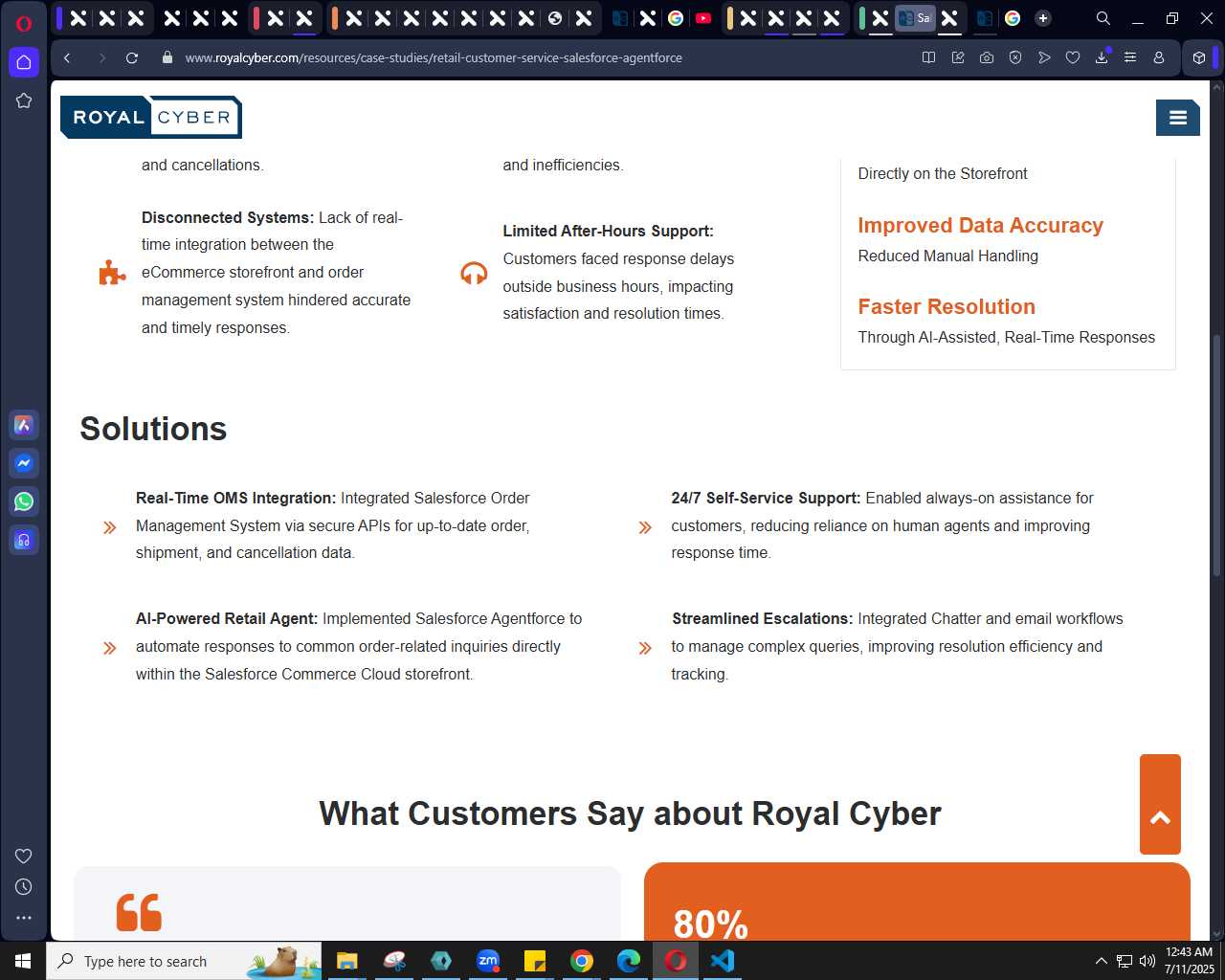Click 'Real-Time OMS Integration:' text
1225x980 pixels.
click(235, 499)
